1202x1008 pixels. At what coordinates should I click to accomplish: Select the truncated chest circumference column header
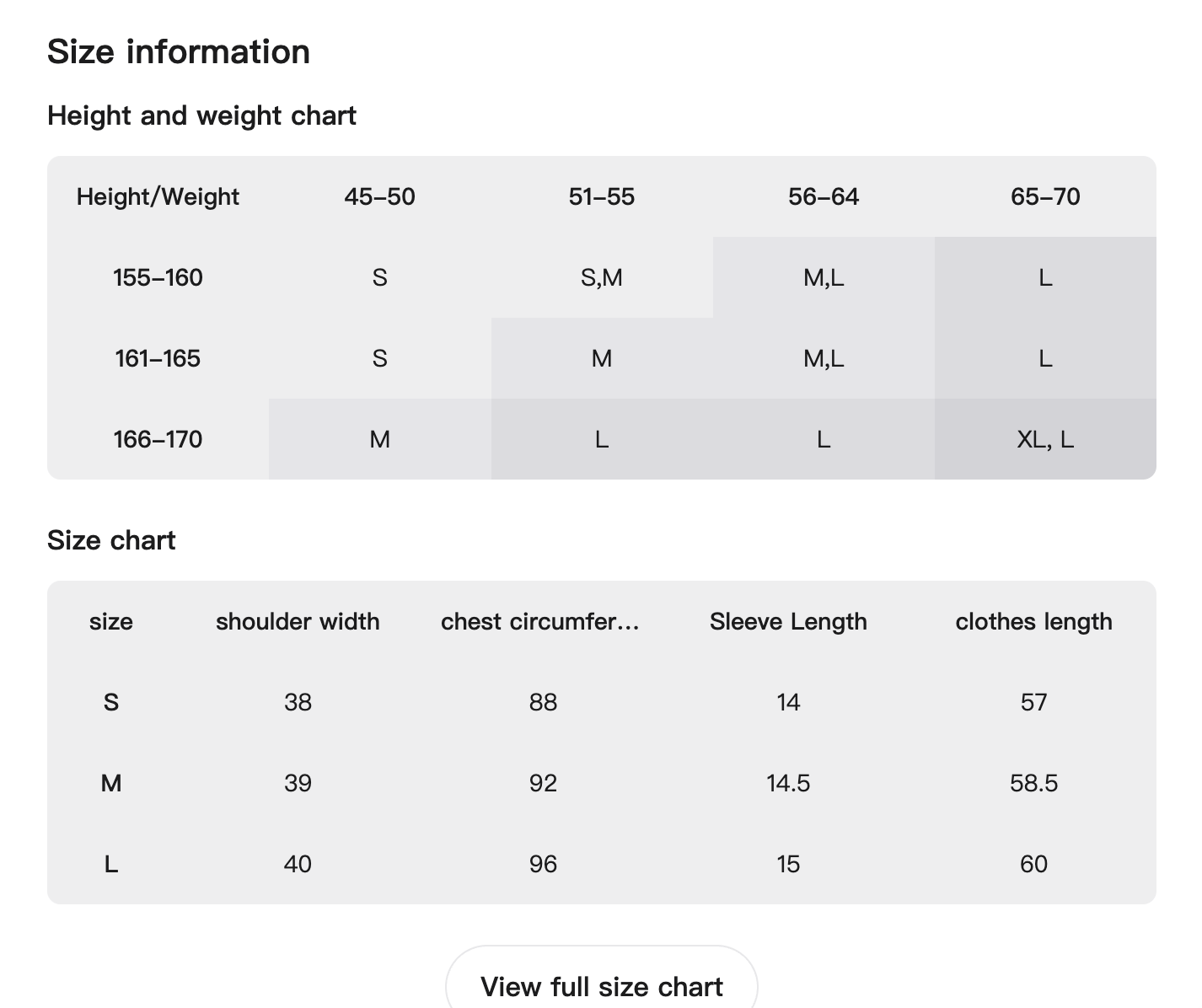[x=540, y=621]
